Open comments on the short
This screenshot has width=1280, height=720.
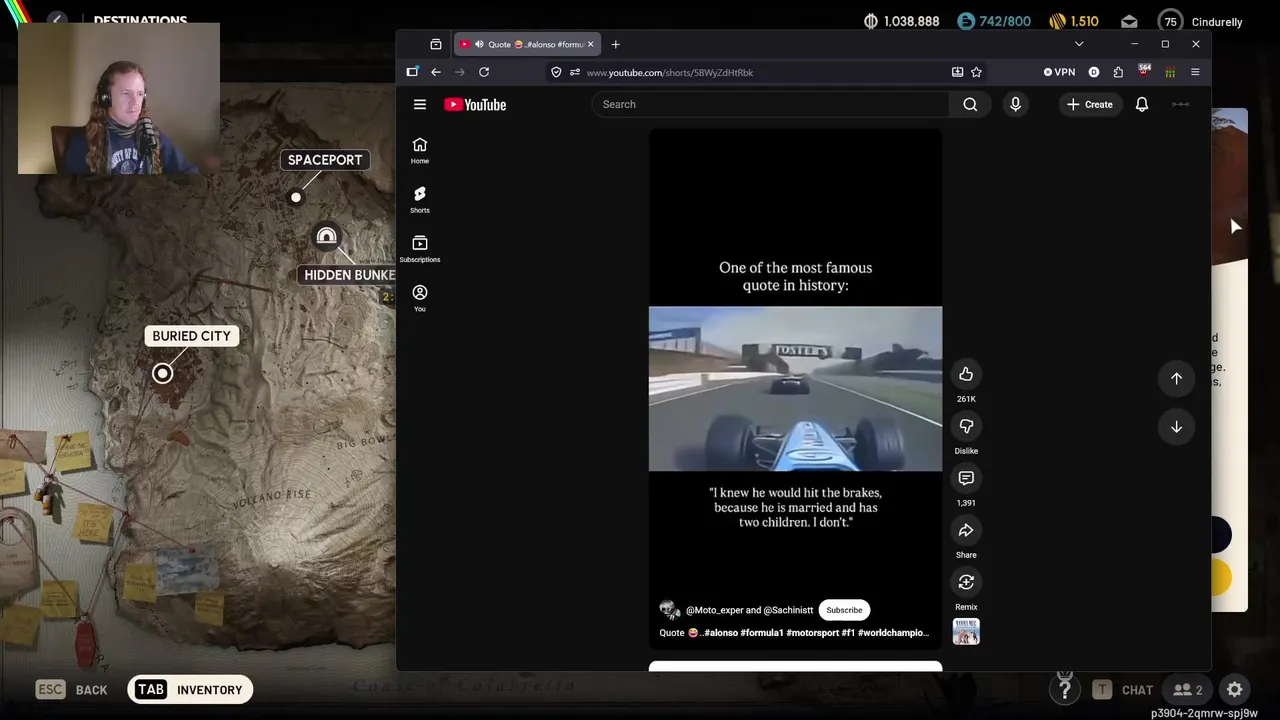coord(966,478)
